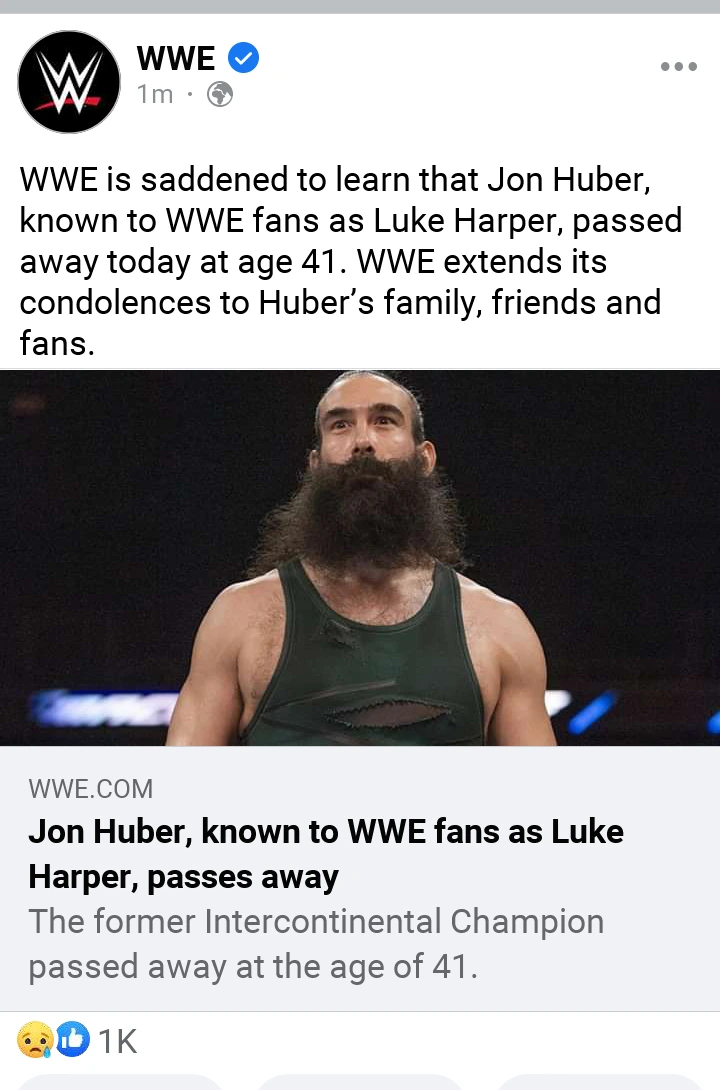
Task: Tap the sad reaction emoji
Action: coord(34,1040)
